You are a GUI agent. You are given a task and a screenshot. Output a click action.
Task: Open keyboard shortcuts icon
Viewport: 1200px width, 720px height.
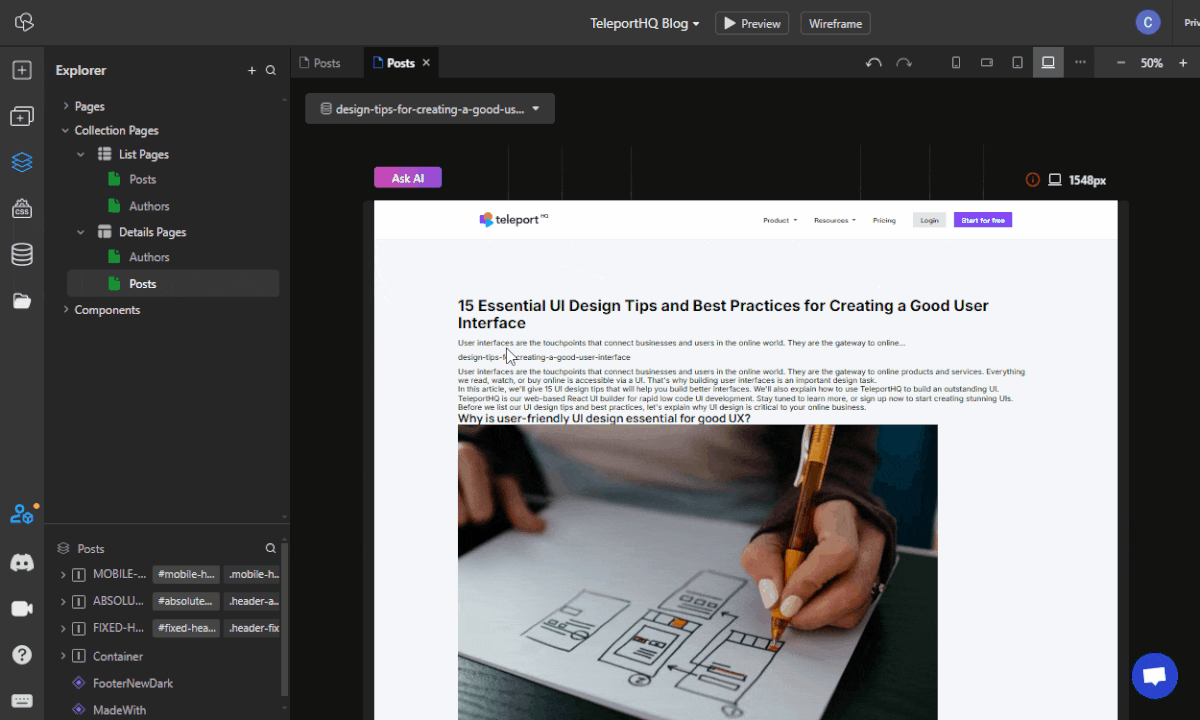22,700
